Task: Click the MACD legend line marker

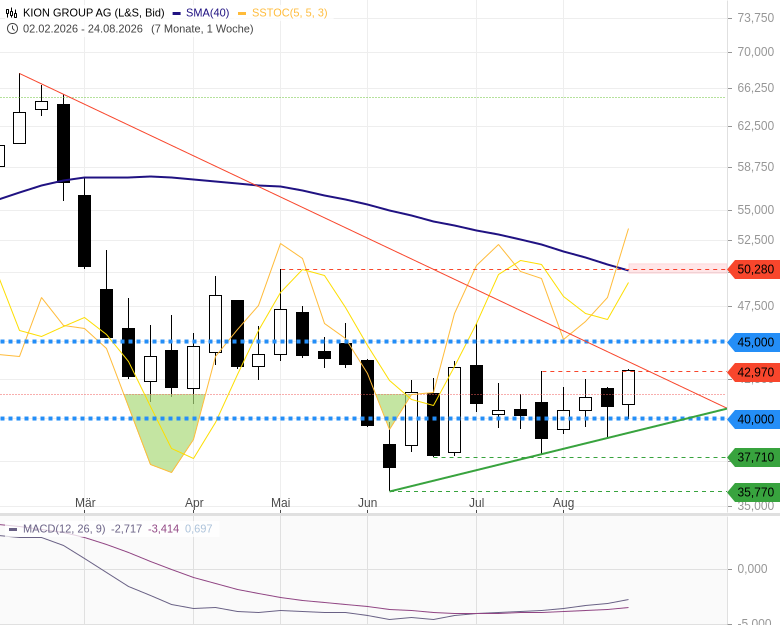Action: [x=13, y=529]
